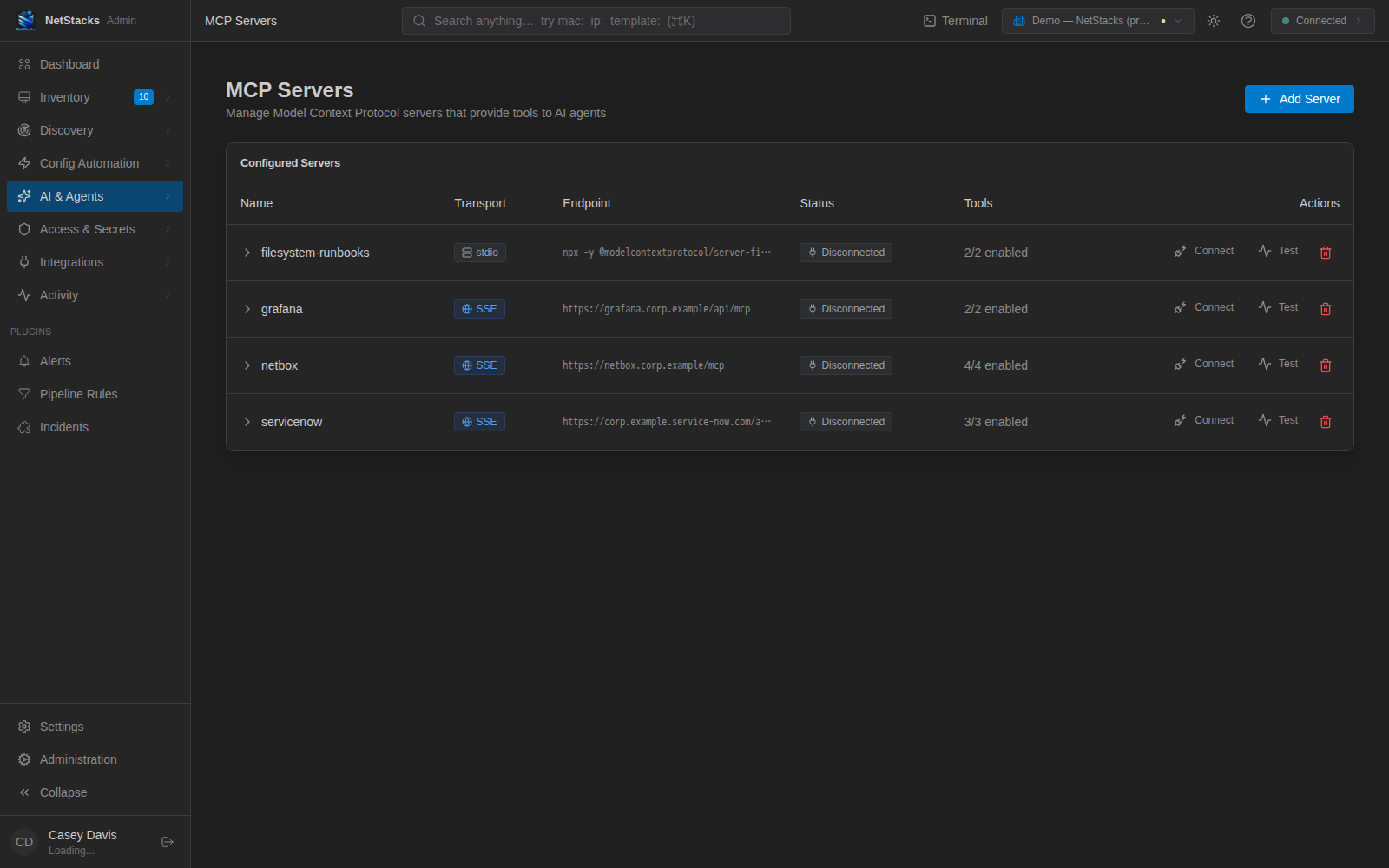Screen dimensions: 1389x868
Task: Click the Disconnected status badge for netbox
Action: (846, 365)
